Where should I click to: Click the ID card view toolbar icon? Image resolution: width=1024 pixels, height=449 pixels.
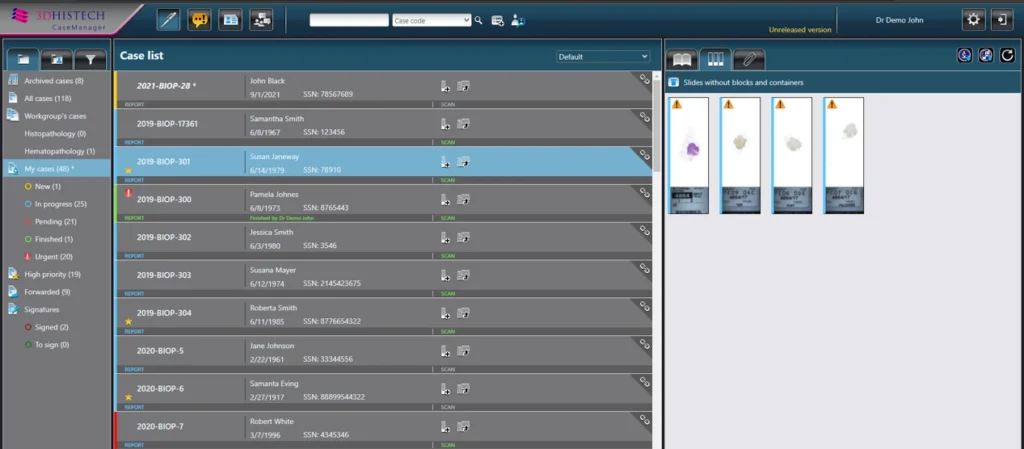click(x=230, y=20)
